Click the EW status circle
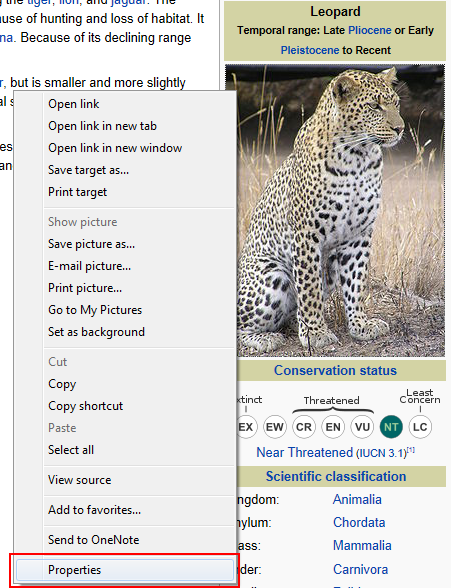The width and height of the screenshot is (451, 588). click(x=274, y=427)
